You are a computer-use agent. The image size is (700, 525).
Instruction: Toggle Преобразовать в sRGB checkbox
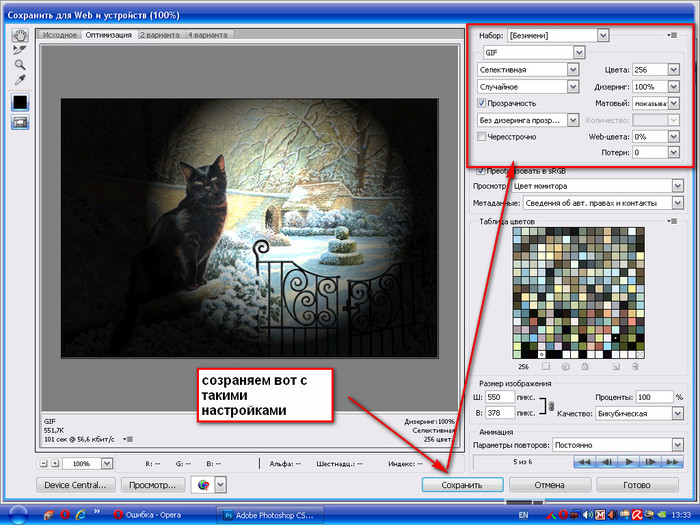[480, 171]
